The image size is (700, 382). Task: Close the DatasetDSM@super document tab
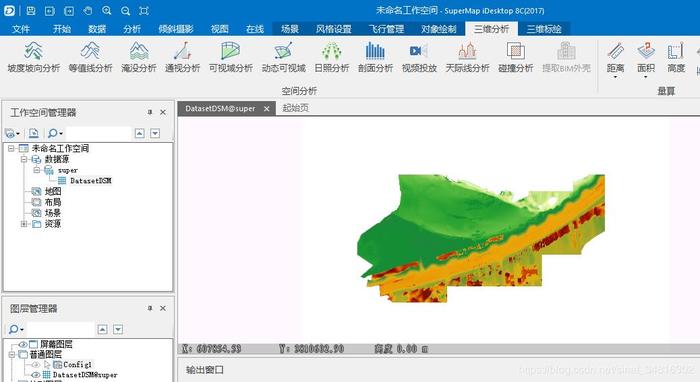tap(267, 108)
